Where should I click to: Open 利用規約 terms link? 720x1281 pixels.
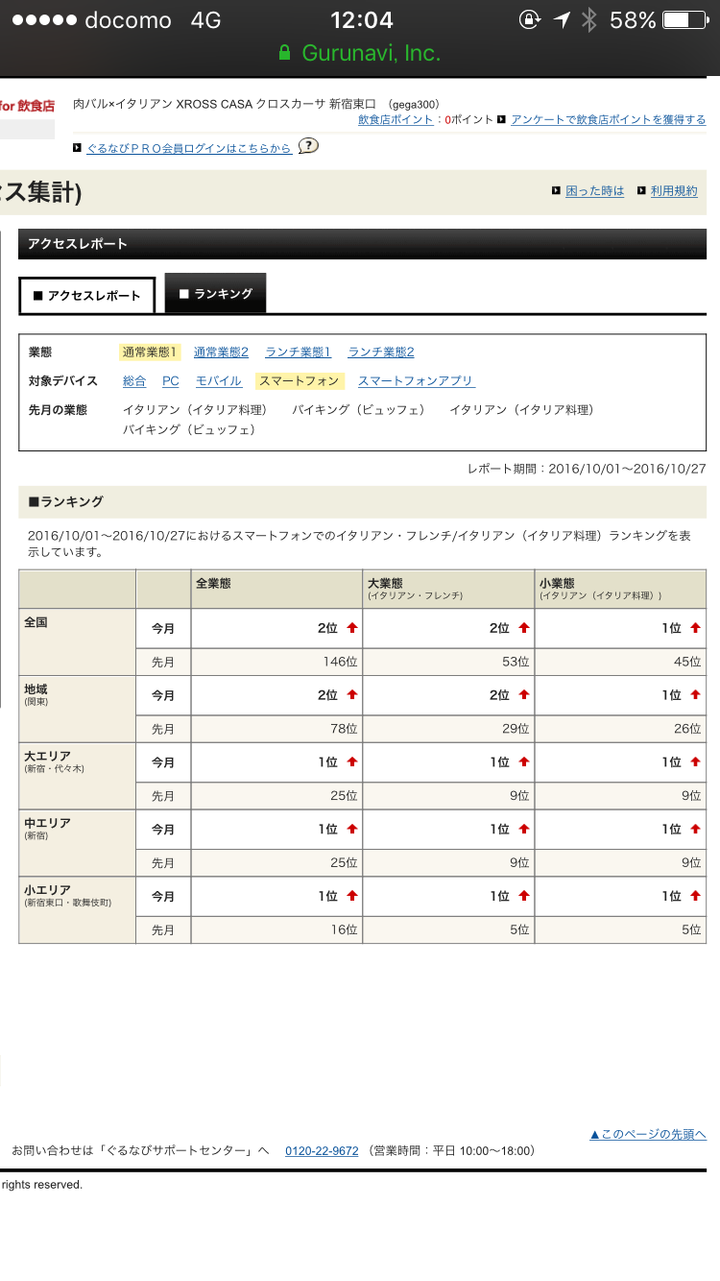click(674, 191)
